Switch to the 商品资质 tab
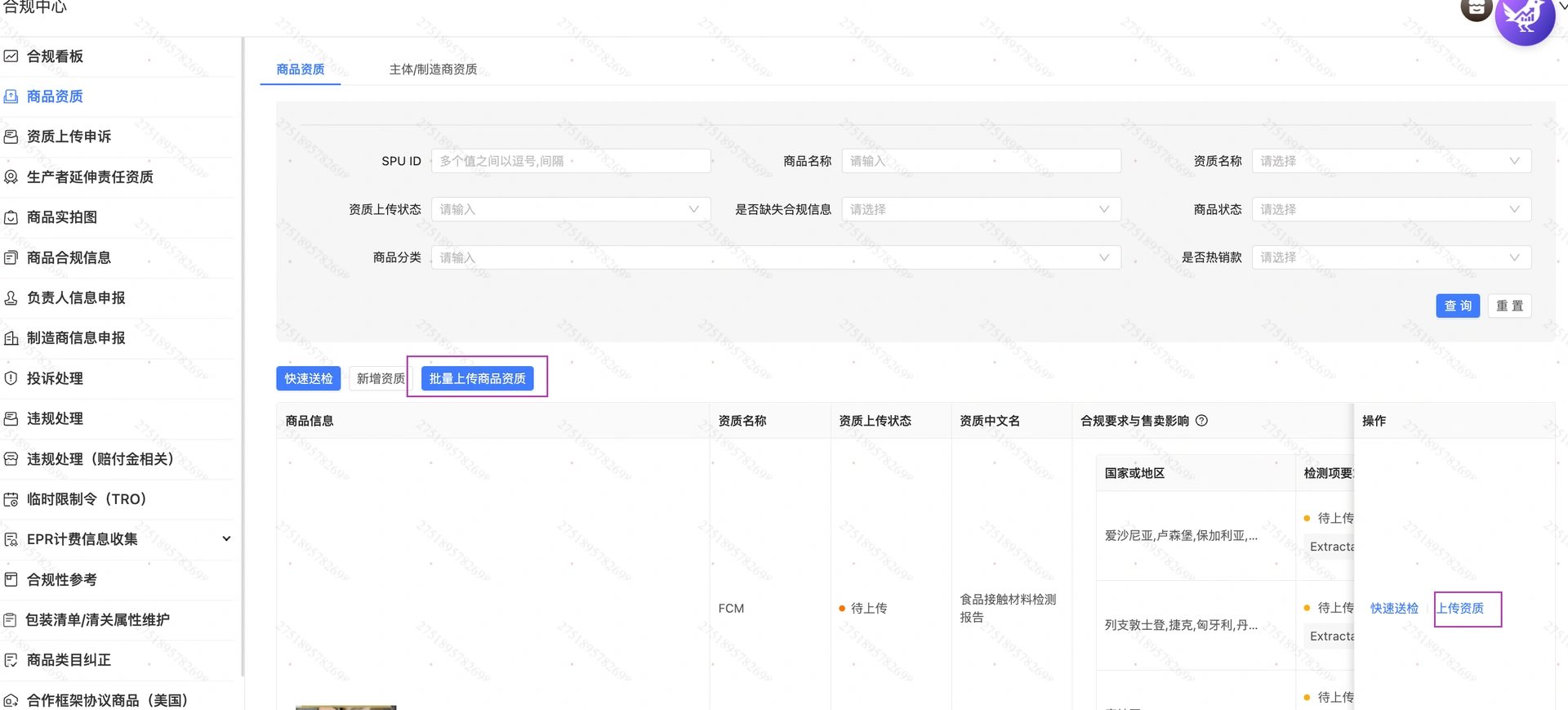This screenshot has height=710, width=1568. tap(301, 69)
